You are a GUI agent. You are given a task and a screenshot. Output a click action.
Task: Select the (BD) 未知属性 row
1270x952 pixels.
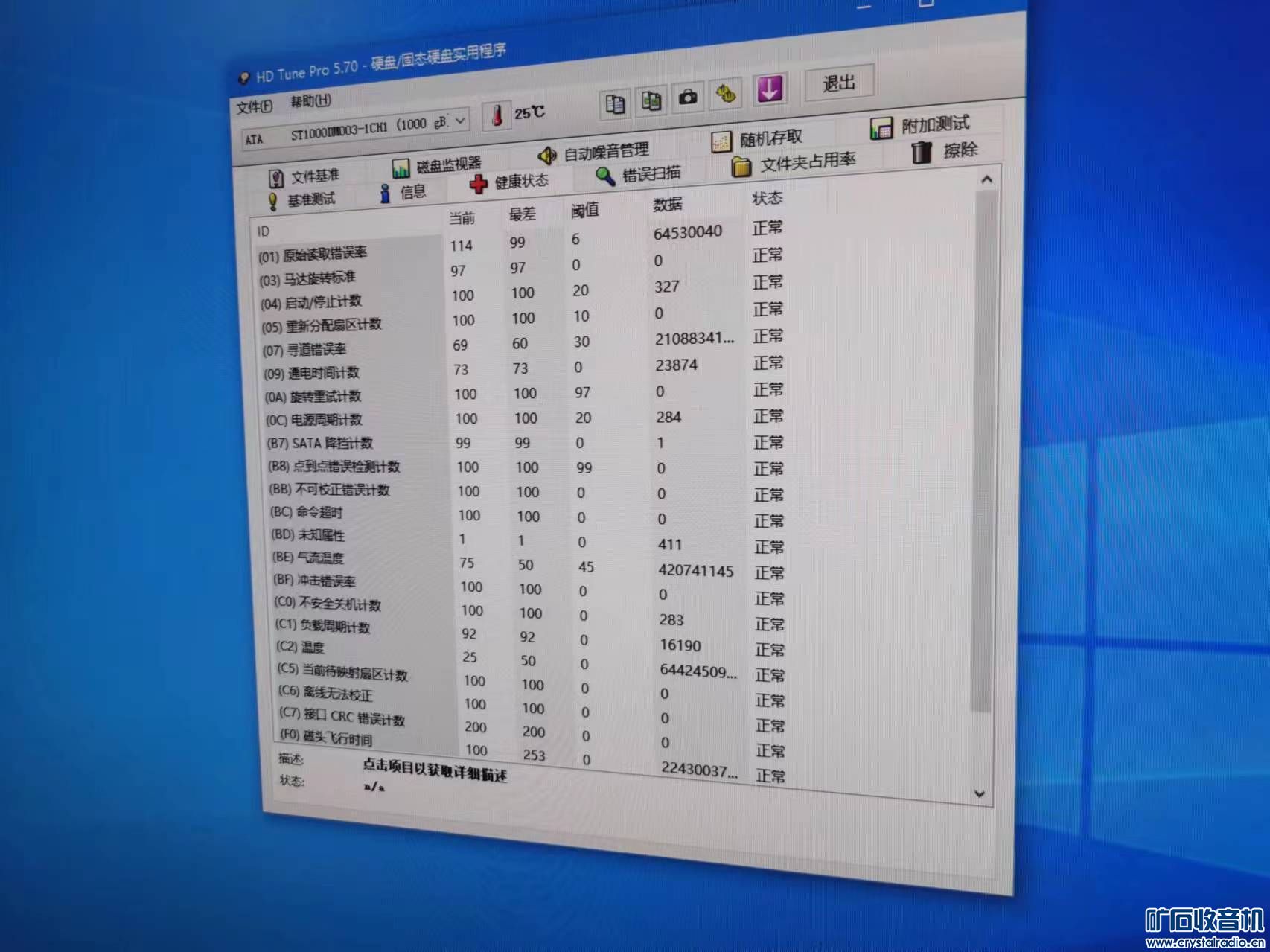click(529, 540)
